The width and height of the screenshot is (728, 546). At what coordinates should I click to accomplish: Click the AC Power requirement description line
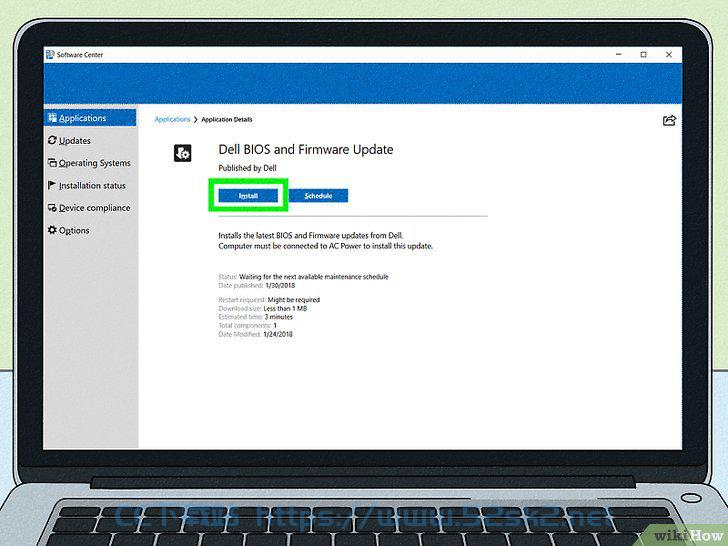pos(325,246)
